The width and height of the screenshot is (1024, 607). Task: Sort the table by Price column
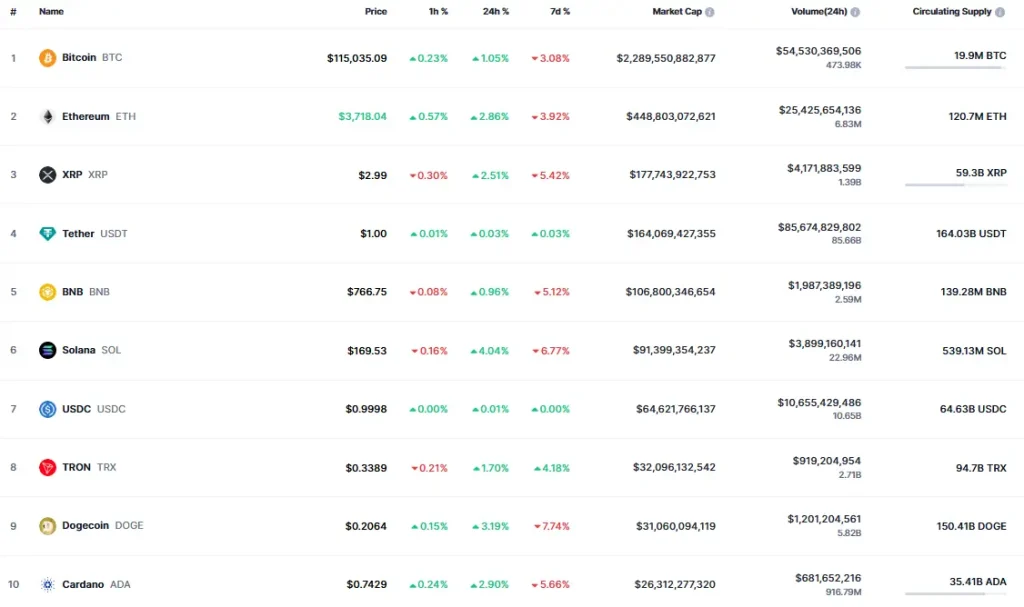click(x=375, y=11)
